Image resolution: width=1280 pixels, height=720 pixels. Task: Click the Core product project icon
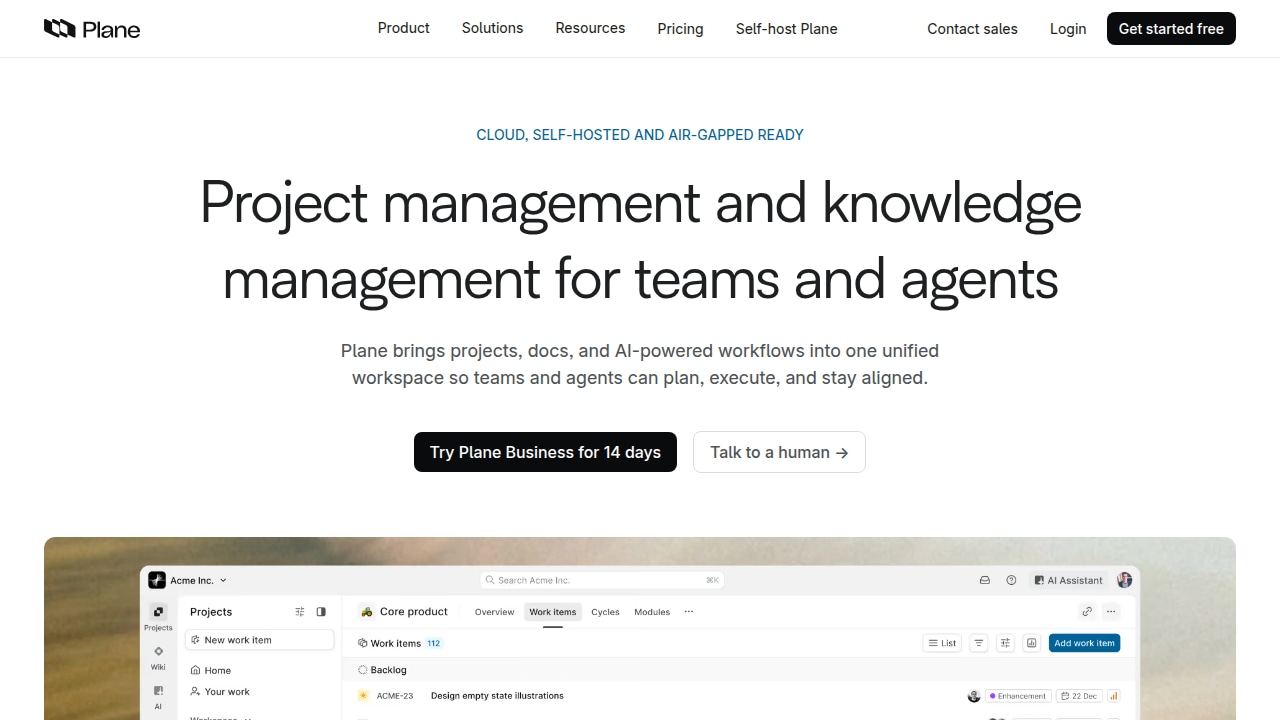[x=367, y=612]
